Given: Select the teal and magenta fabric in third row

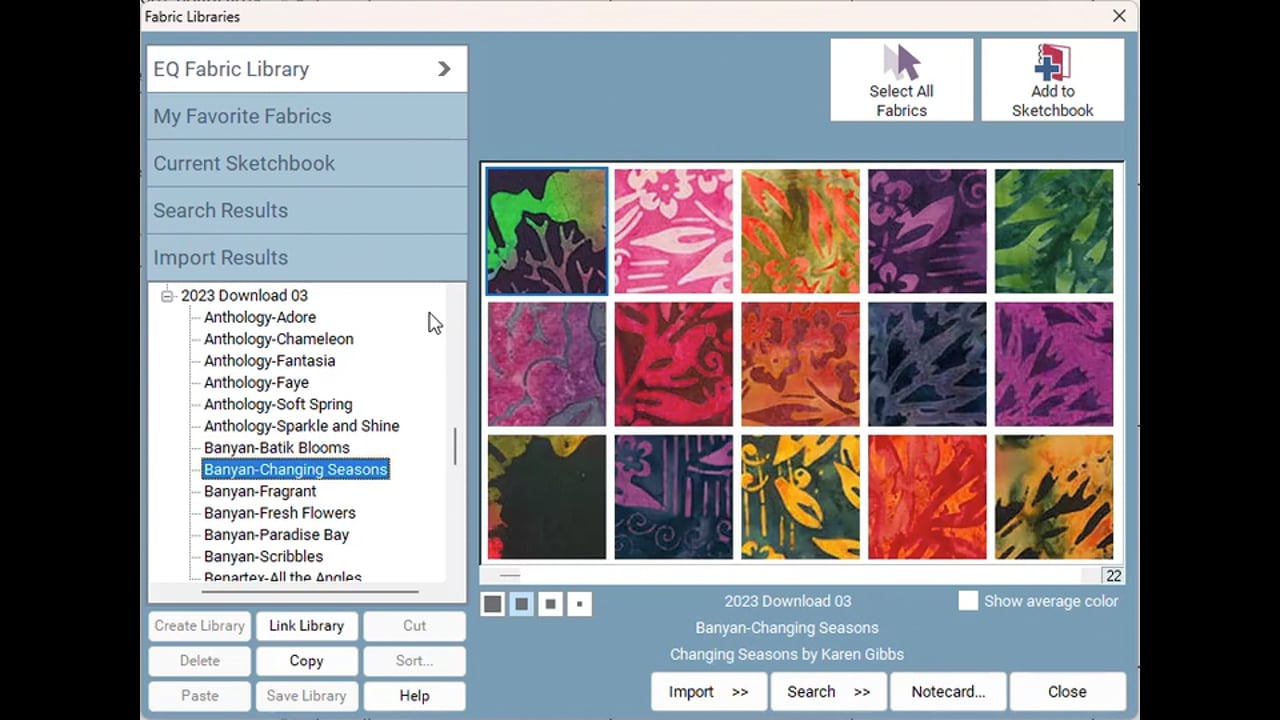Looking at the screenshot, I should click(673, 497).
